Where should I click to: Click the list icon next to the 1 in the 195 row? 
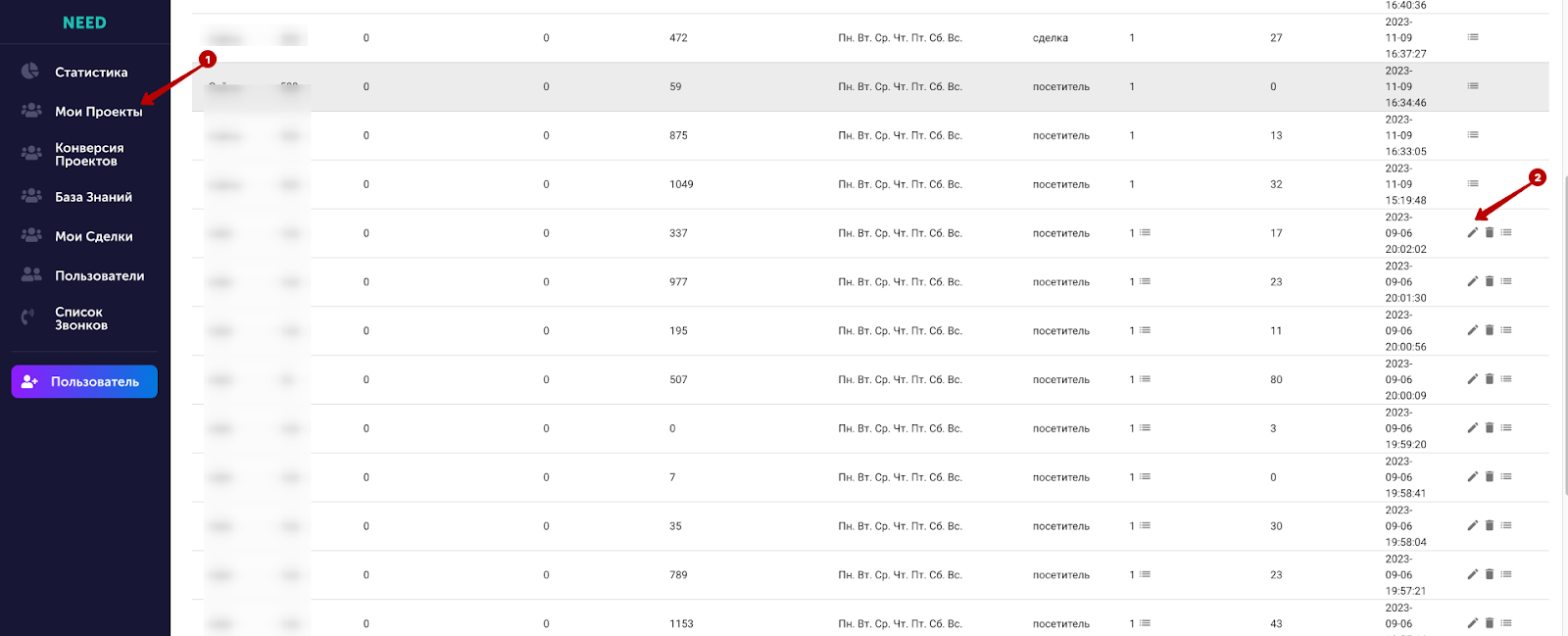point(1146,331)
